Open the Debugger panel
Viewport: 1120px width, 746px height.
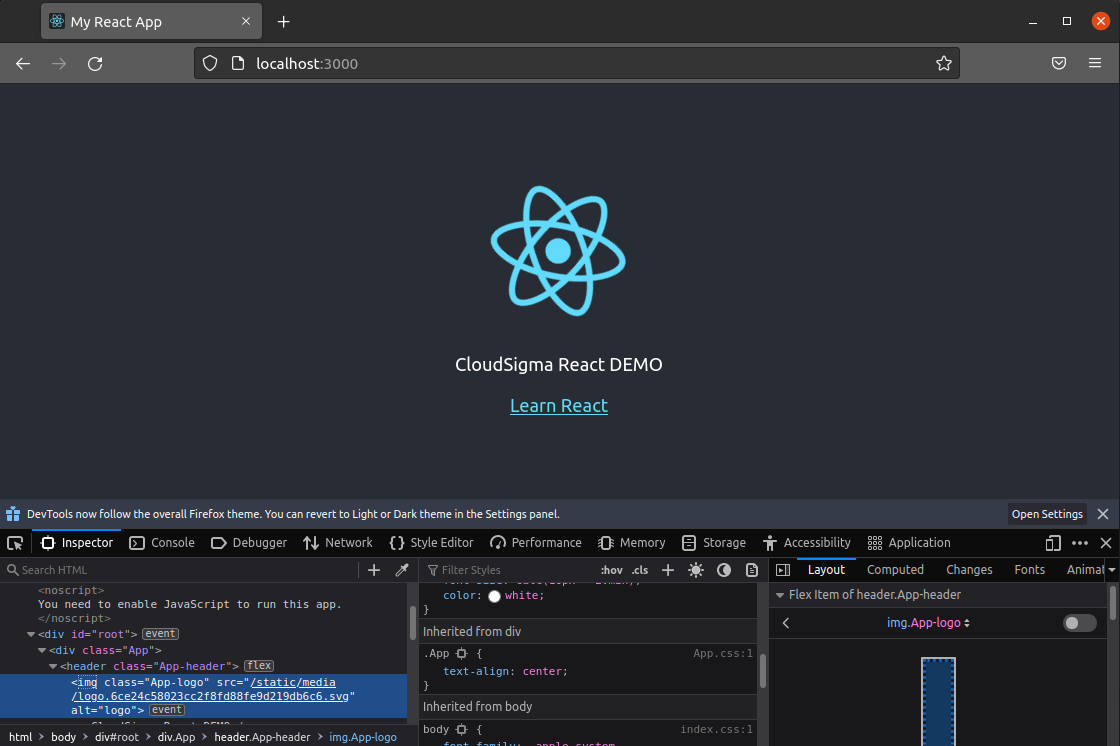point(249,543)
